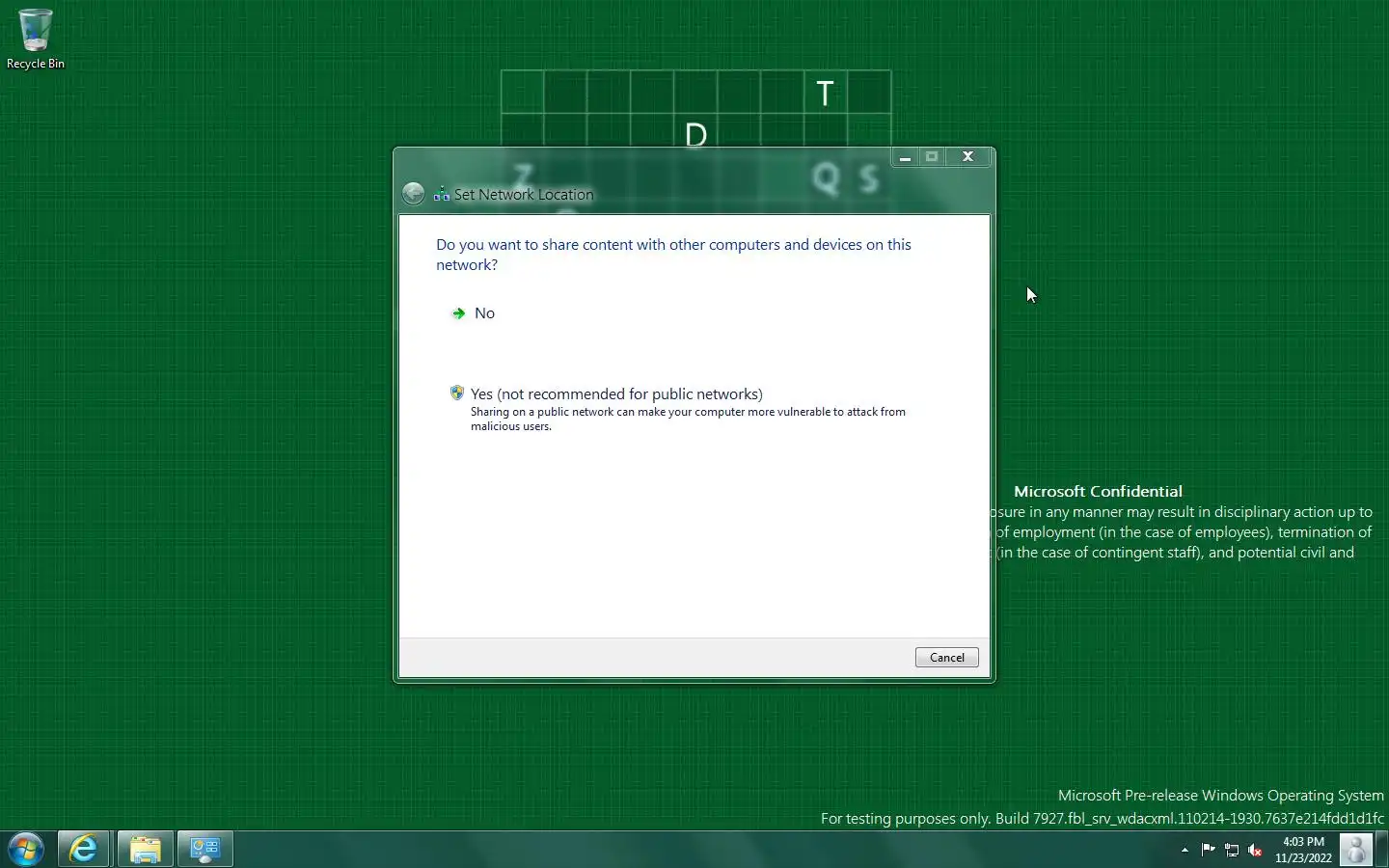Open the Action Center flag icon
The width and height of the screenshot is (1389, 868).
click(1209, 850)
